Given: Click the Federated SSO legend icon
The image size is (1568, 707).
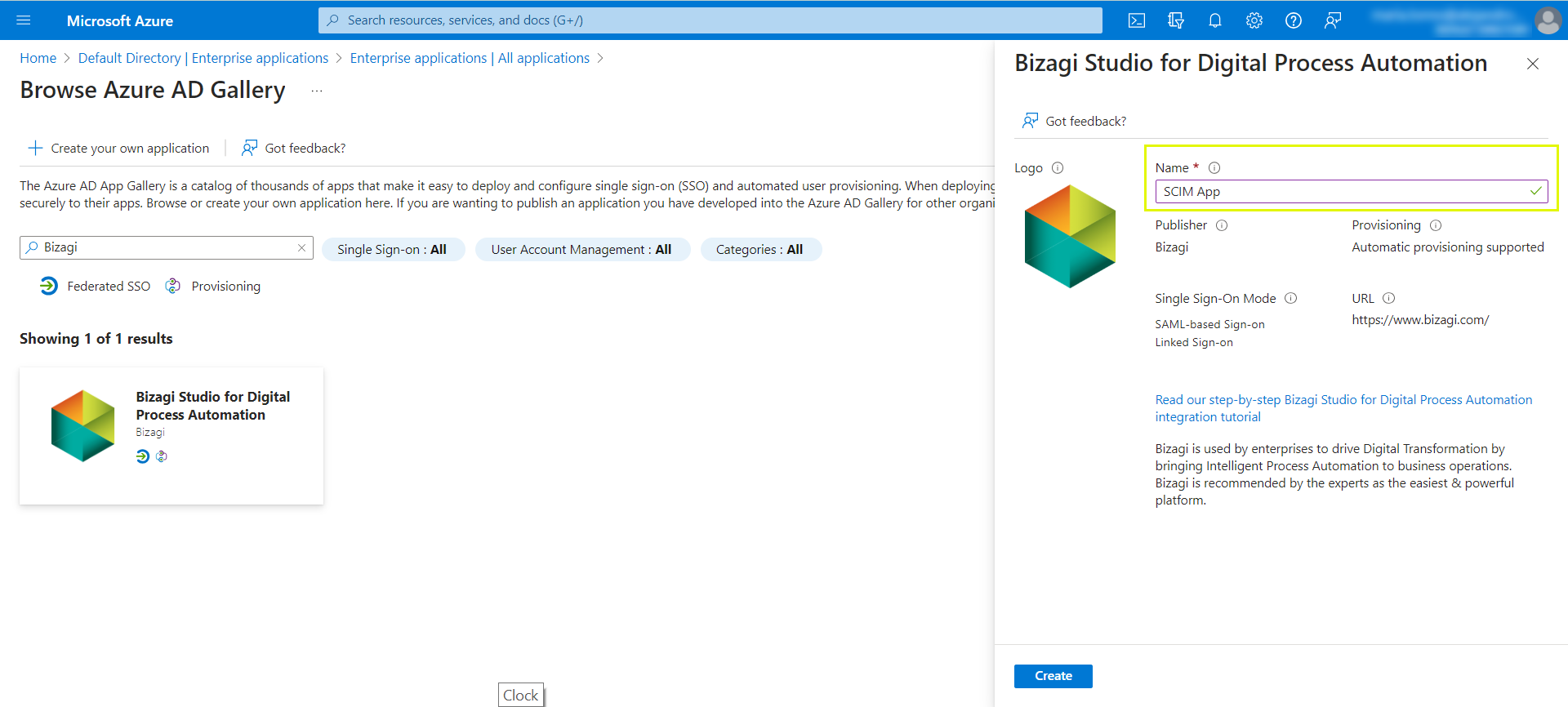Looking at the screenshot, I should (49, 286).
